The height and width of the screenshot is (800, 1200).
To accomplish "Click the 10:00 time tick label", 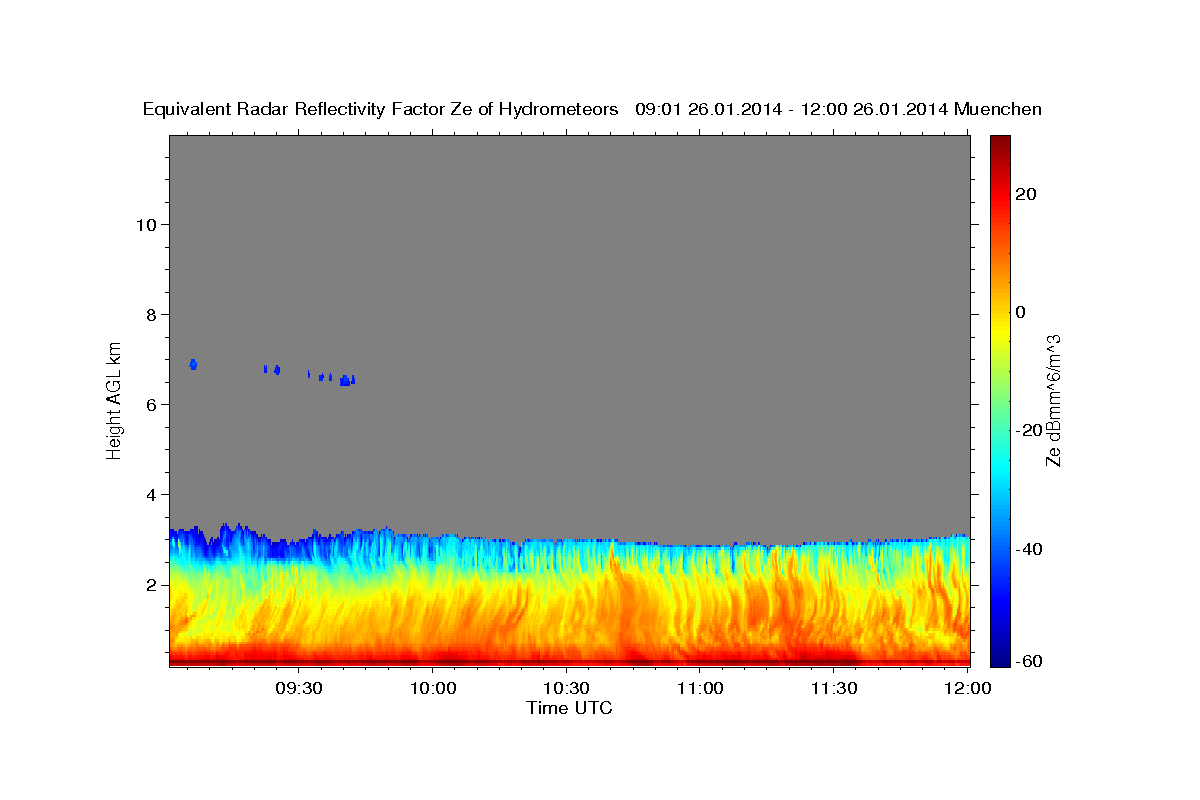I will 433,689.
